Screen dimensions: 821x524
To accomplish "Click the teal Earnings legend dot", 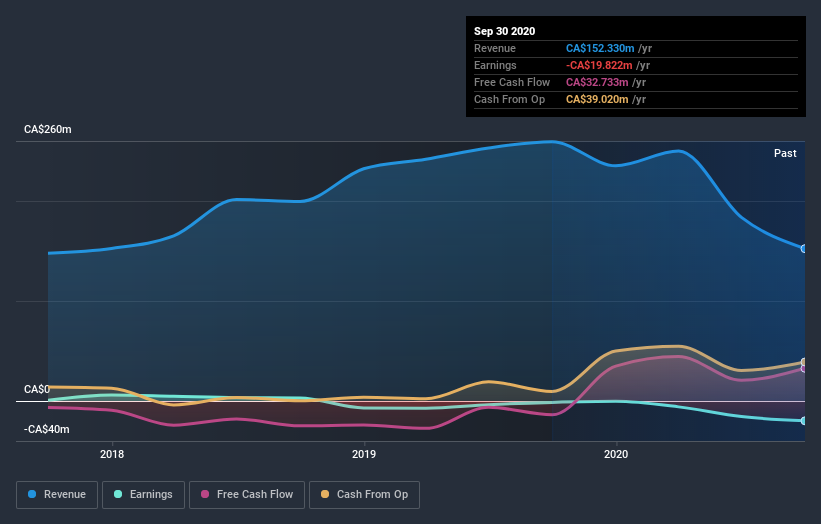I will 118,494.
